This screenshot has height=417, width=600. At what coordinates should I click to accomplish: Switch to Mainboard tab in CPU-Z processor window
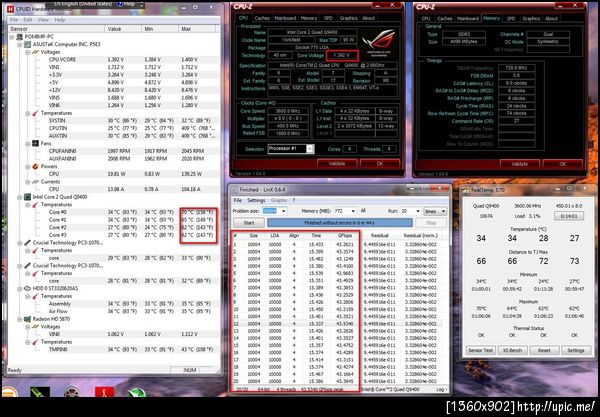tap(285, 18)
